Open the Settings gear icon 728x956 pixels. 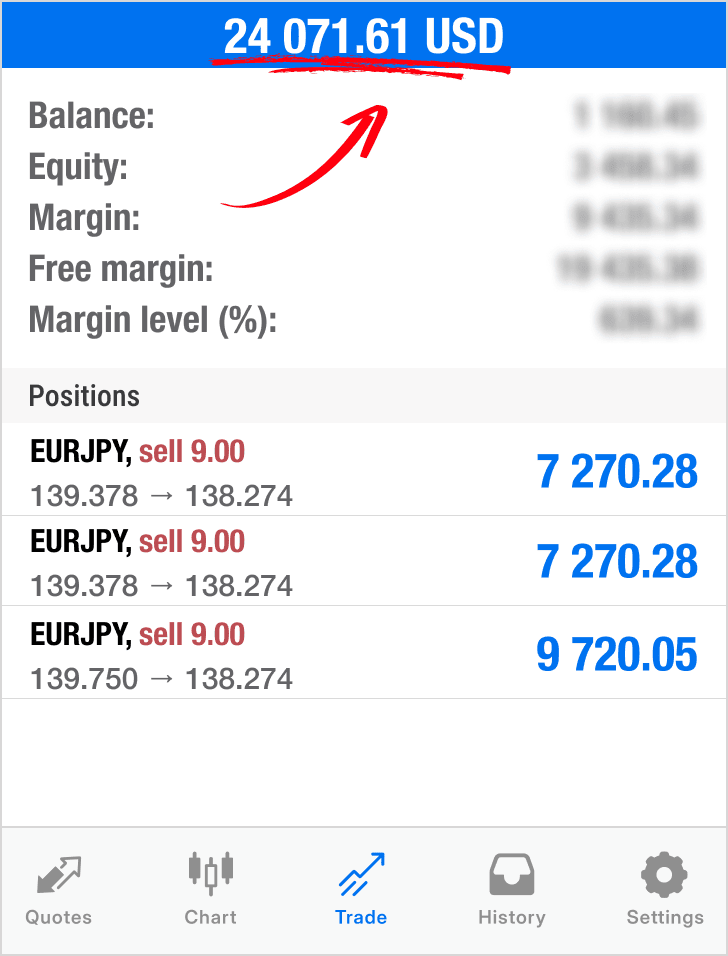pos(664,874)
